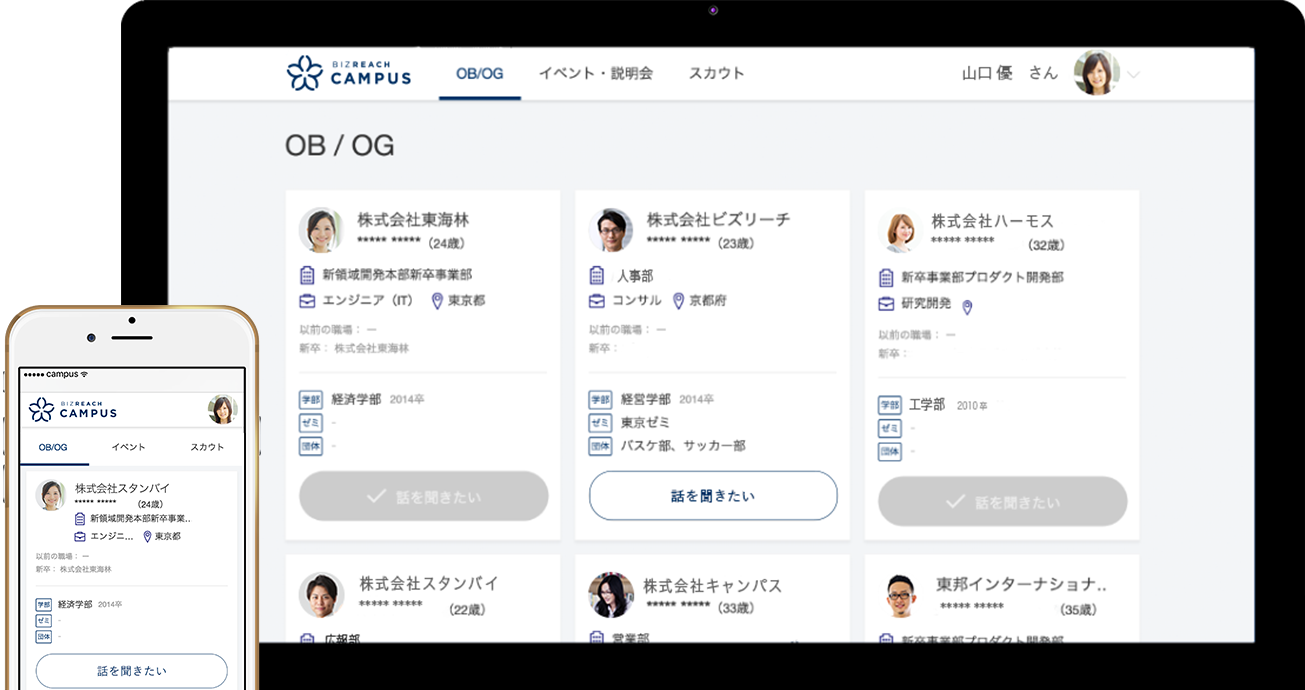
Task: Click profile photo on 株式会社キャンパス card
Action: point(610,595)
